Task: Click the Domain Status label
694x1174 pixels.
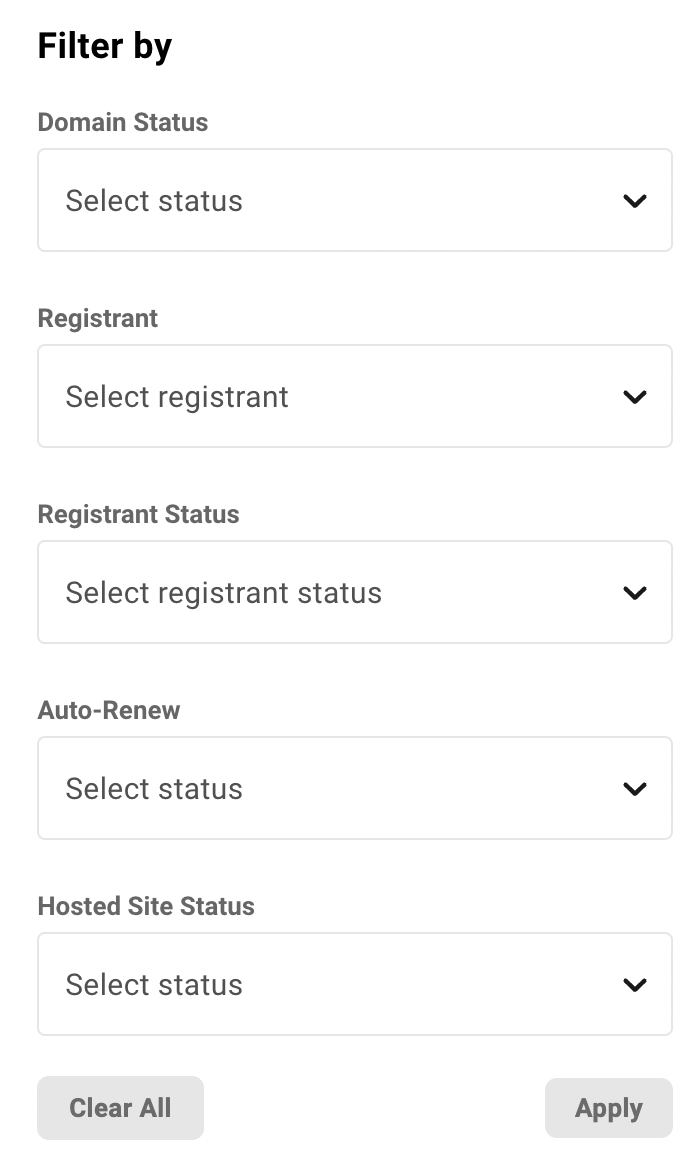Action: pos(123,122)
